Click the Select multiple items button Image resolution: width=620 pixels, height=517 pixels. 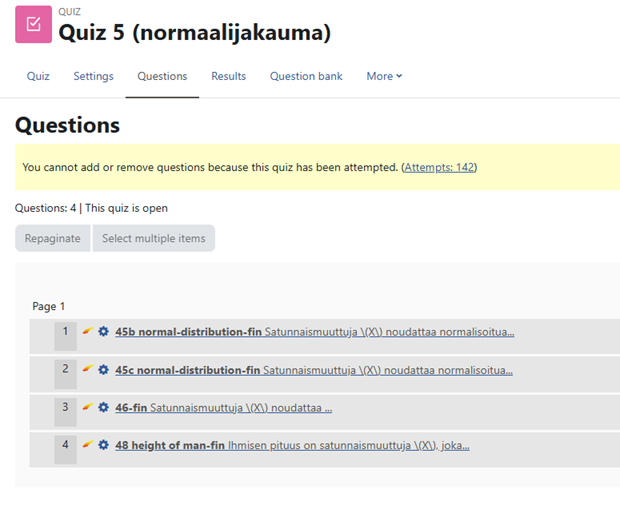point(153,238)
